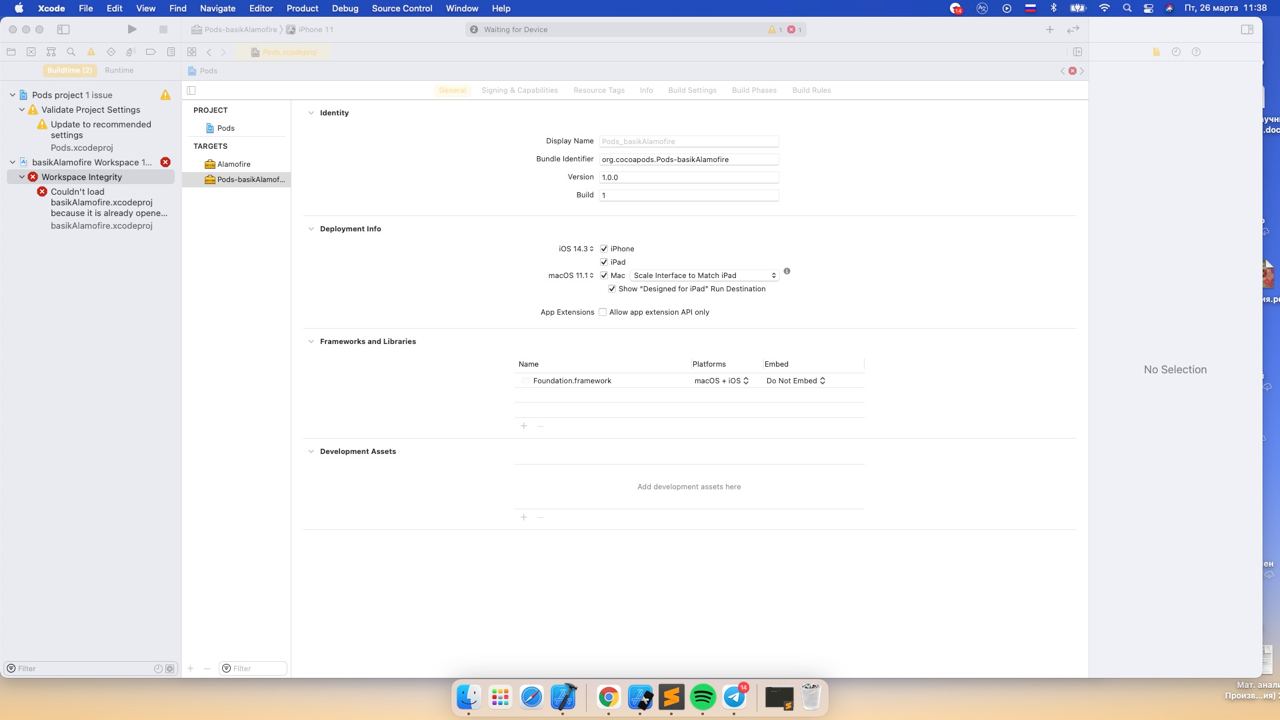Change Do Not Embed dropdown
Viewport: 1280px width, 720px height.
pyautogui.click(x=795, y=381)
